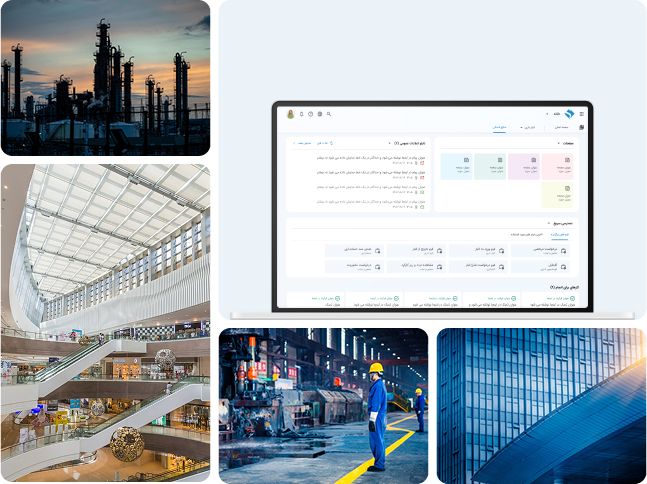Click the factory worker photo thumbnail
This screenshot has height=484, width=647.
click(x=323, y=406)
